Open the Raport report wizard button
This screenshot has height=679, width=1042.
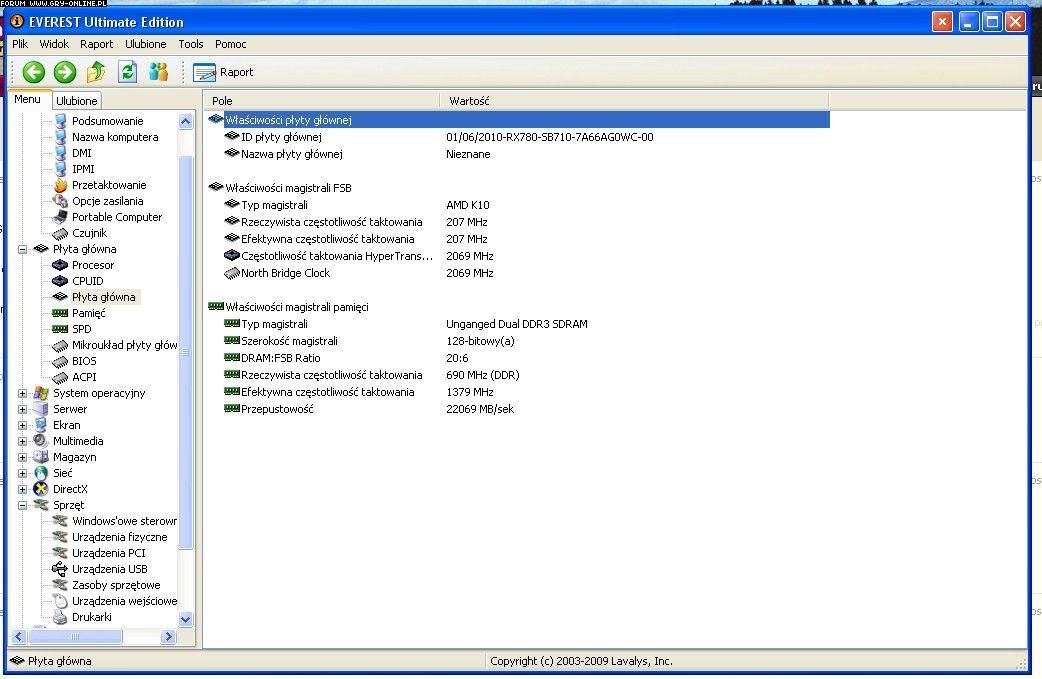click(x=223, y=72)
